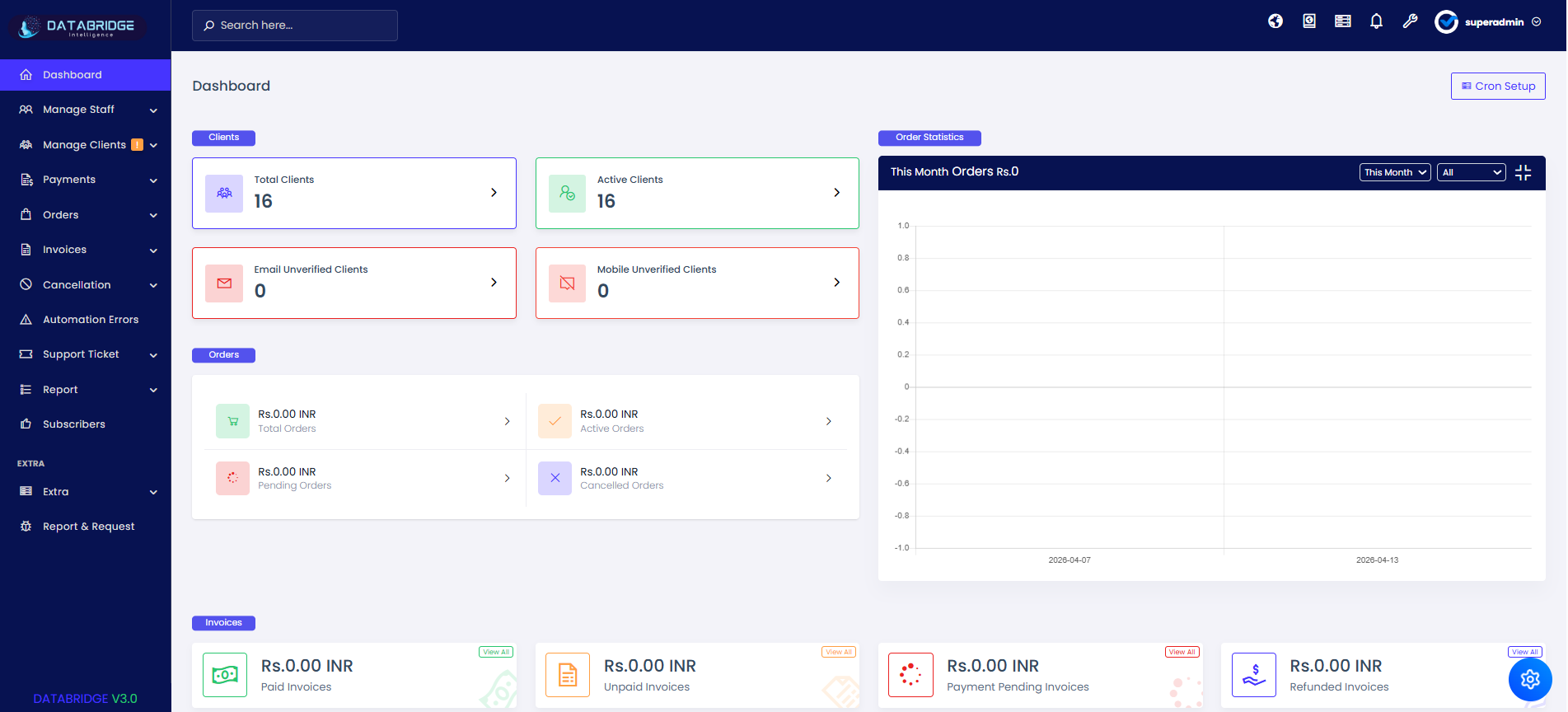Click the Payment Pending Invoices loading icon

[x=910, y=675]
